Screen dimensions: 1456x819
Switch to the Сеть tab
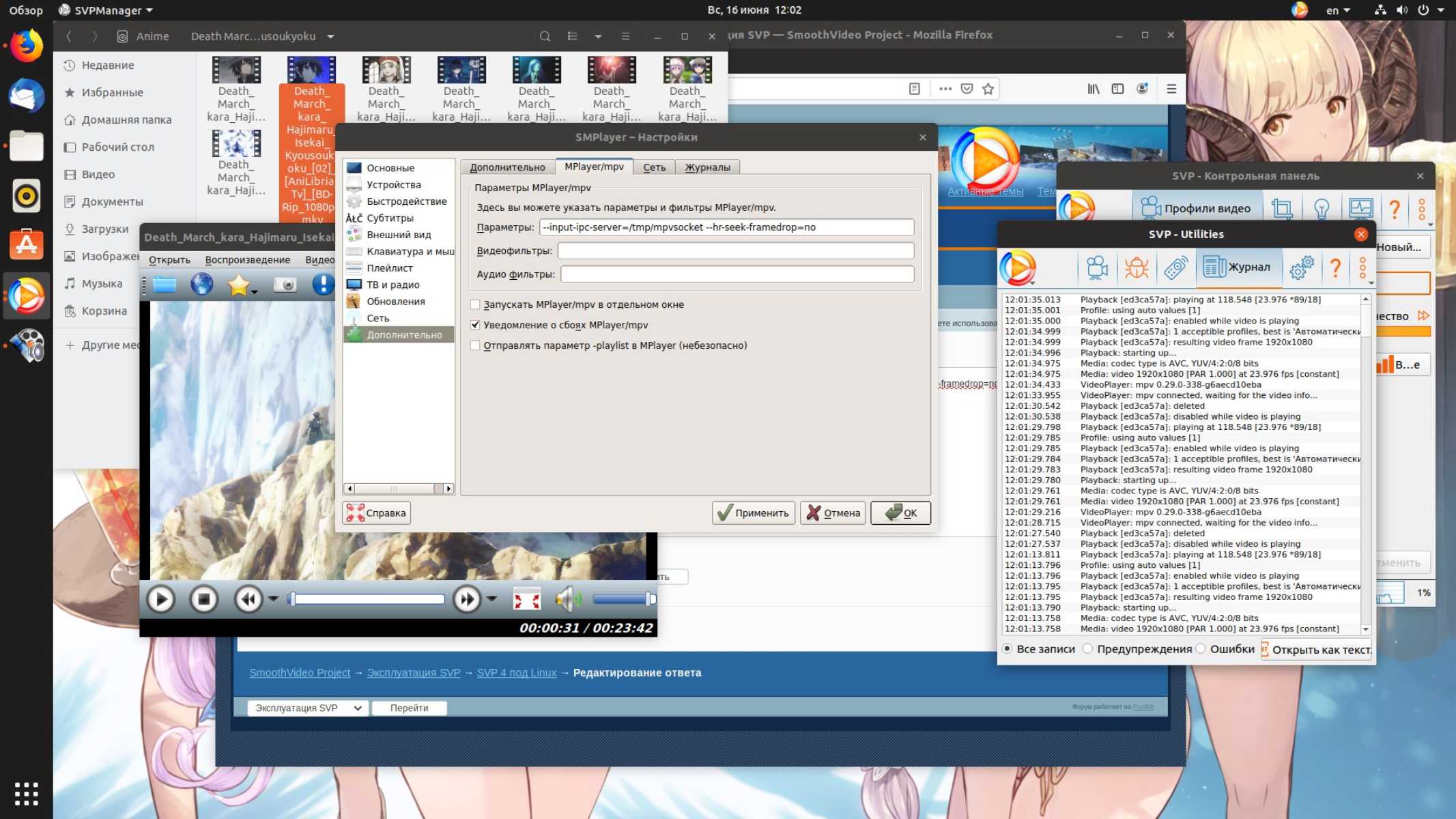coord(654,167)
